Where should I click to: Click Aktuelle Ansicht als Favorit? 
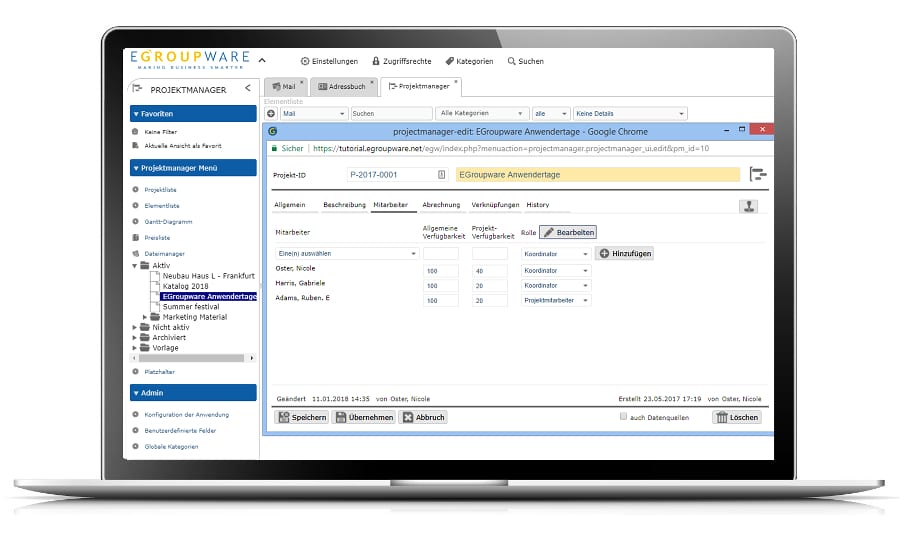182,146
